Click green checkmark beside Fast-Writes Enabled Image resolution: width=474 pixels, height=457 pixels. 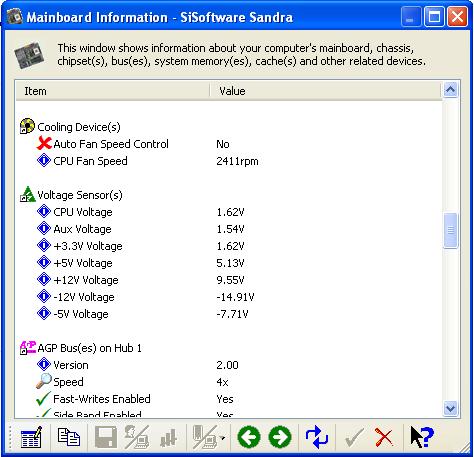click(44, 398)
